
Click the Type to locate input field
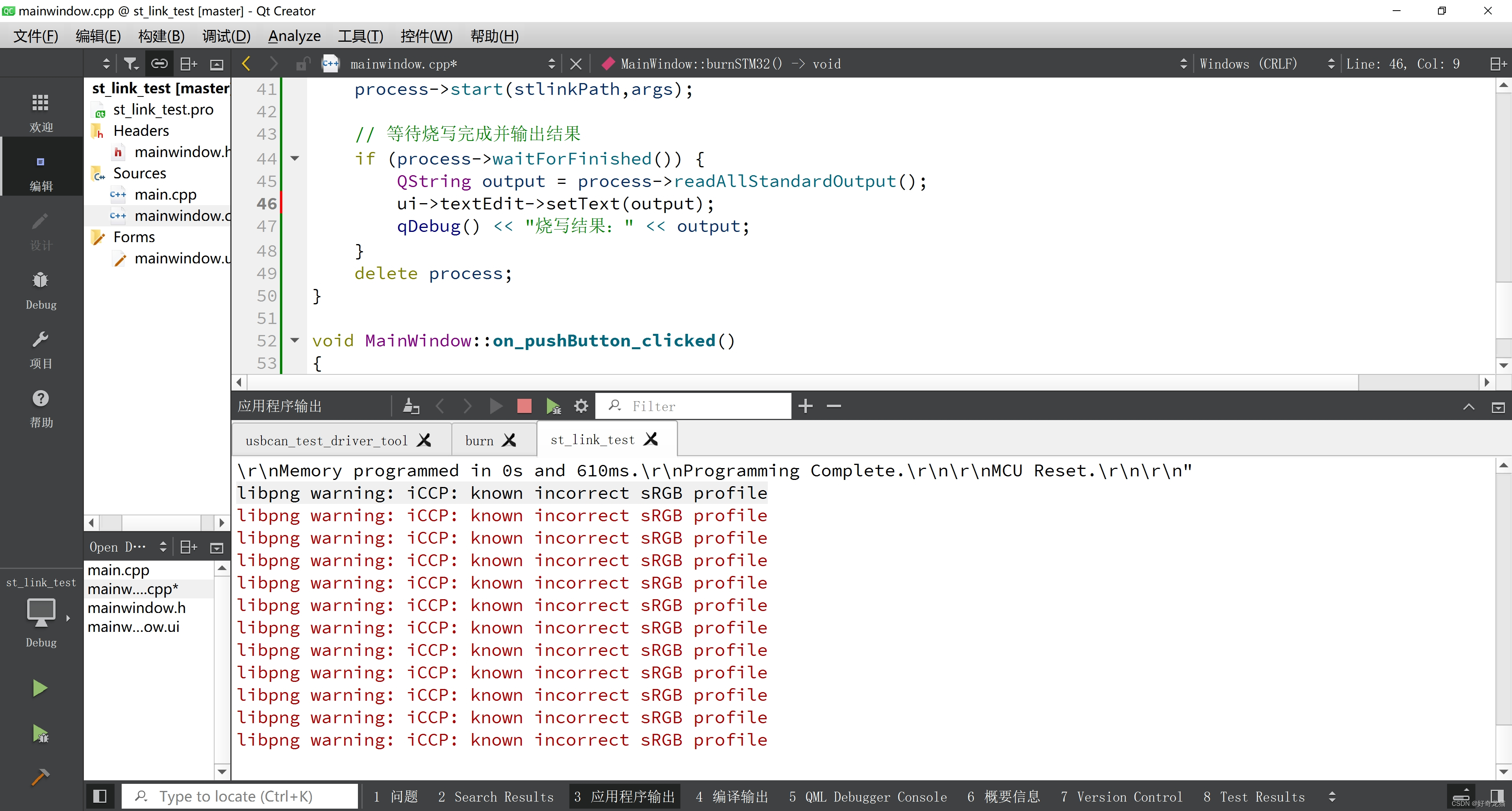pyautogui.click(x=241, y=796)
